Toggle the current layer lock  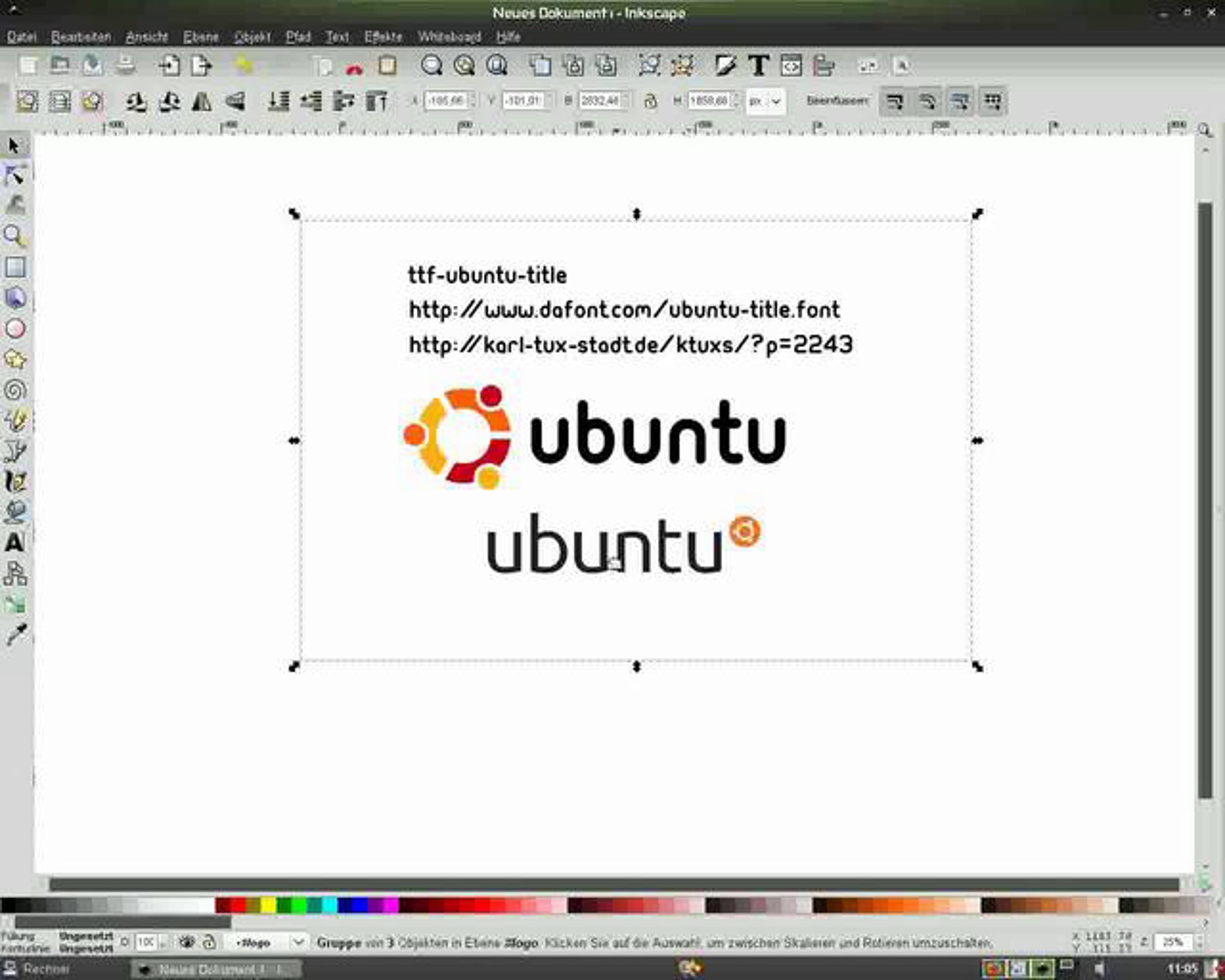(x=209, y=943)
